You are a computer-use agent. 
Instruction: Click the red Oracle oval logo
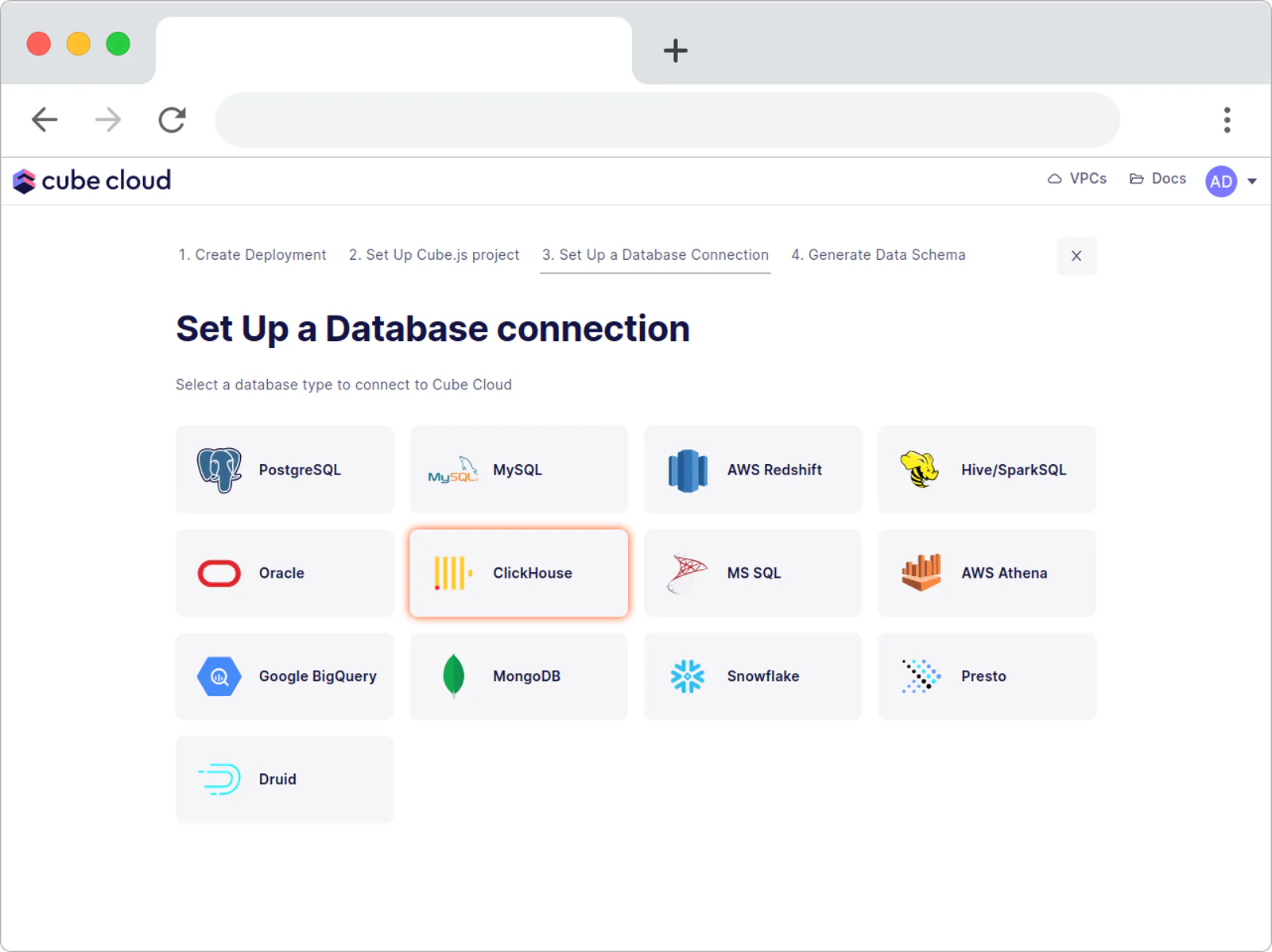[219, 573]
